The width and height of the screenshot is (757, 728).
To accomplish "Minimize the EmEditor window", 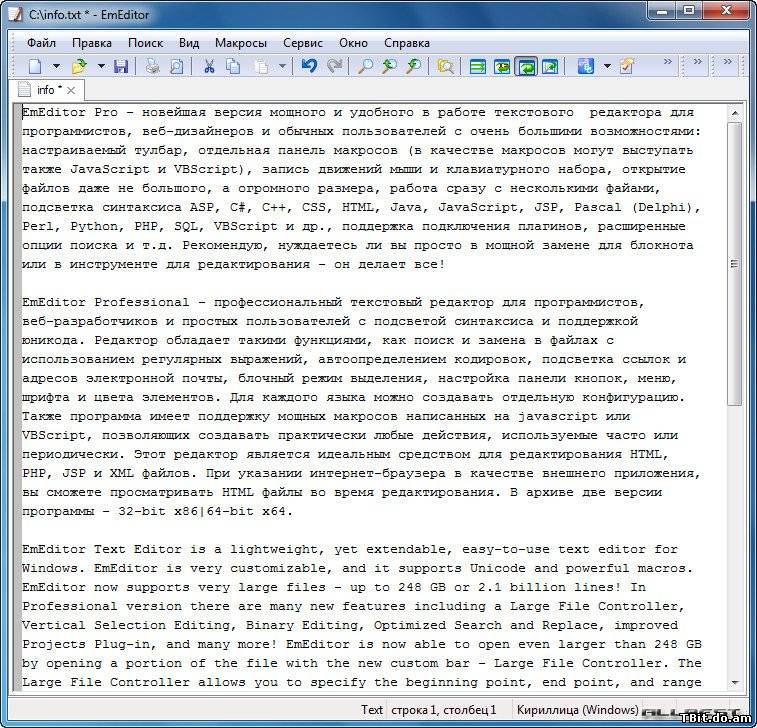I will point(662,11).
